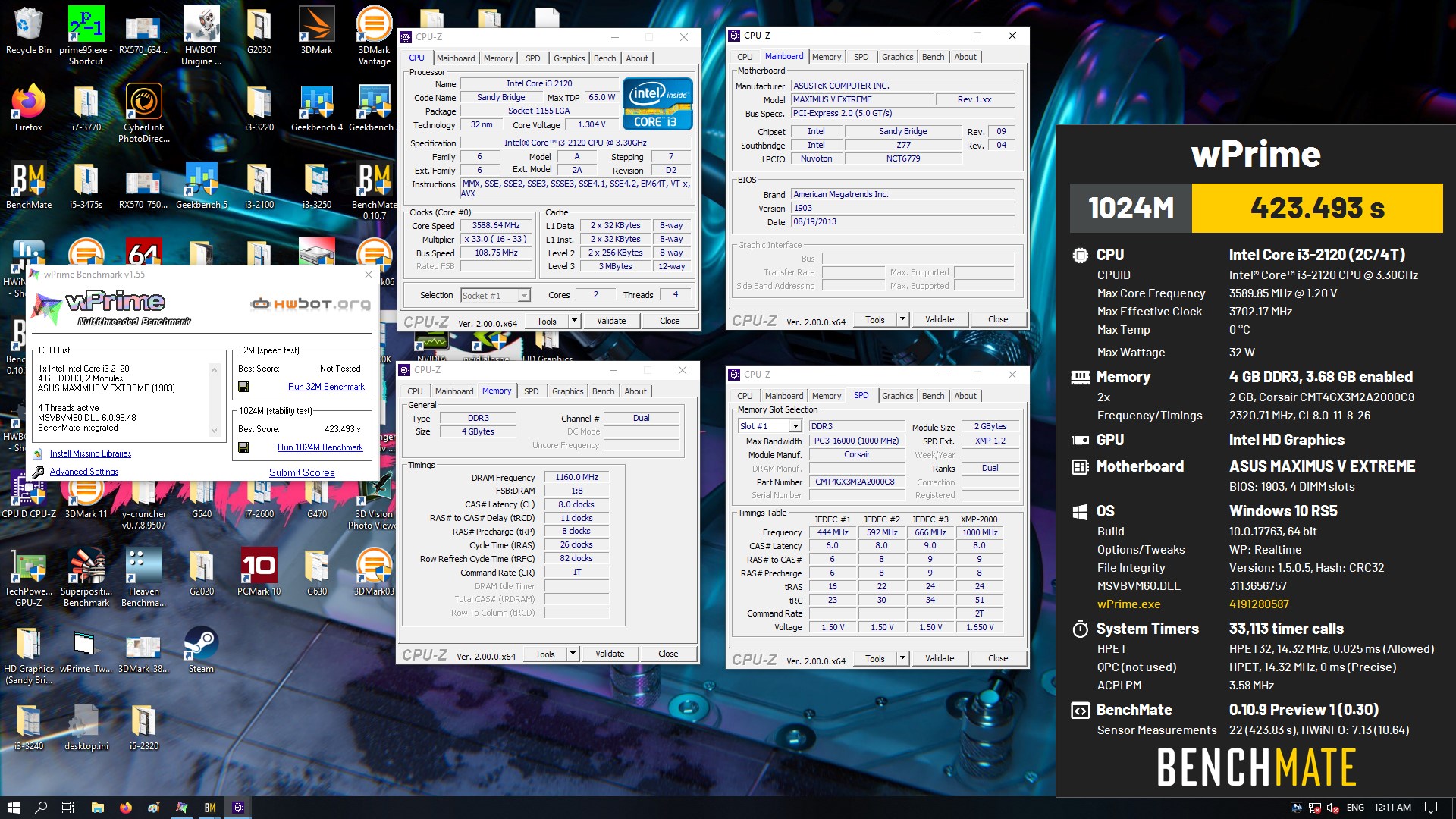Click the wrench icon beside Advanced Settings
The width and height of the screenshot is (1456, 819).
click(39, 472)
